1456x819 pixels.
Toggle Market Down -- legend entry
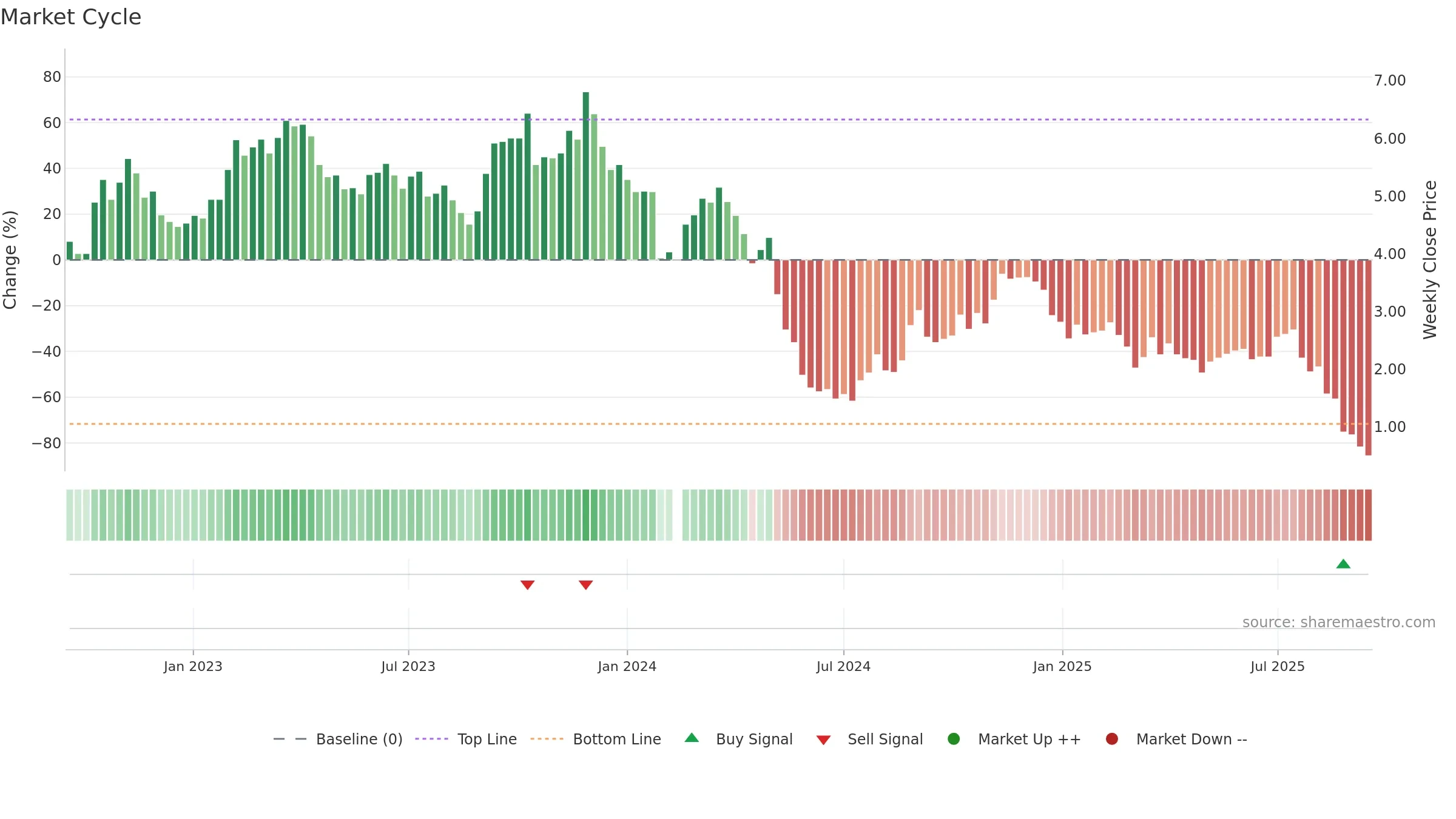pyautogui.click(x=1176, y=739)
